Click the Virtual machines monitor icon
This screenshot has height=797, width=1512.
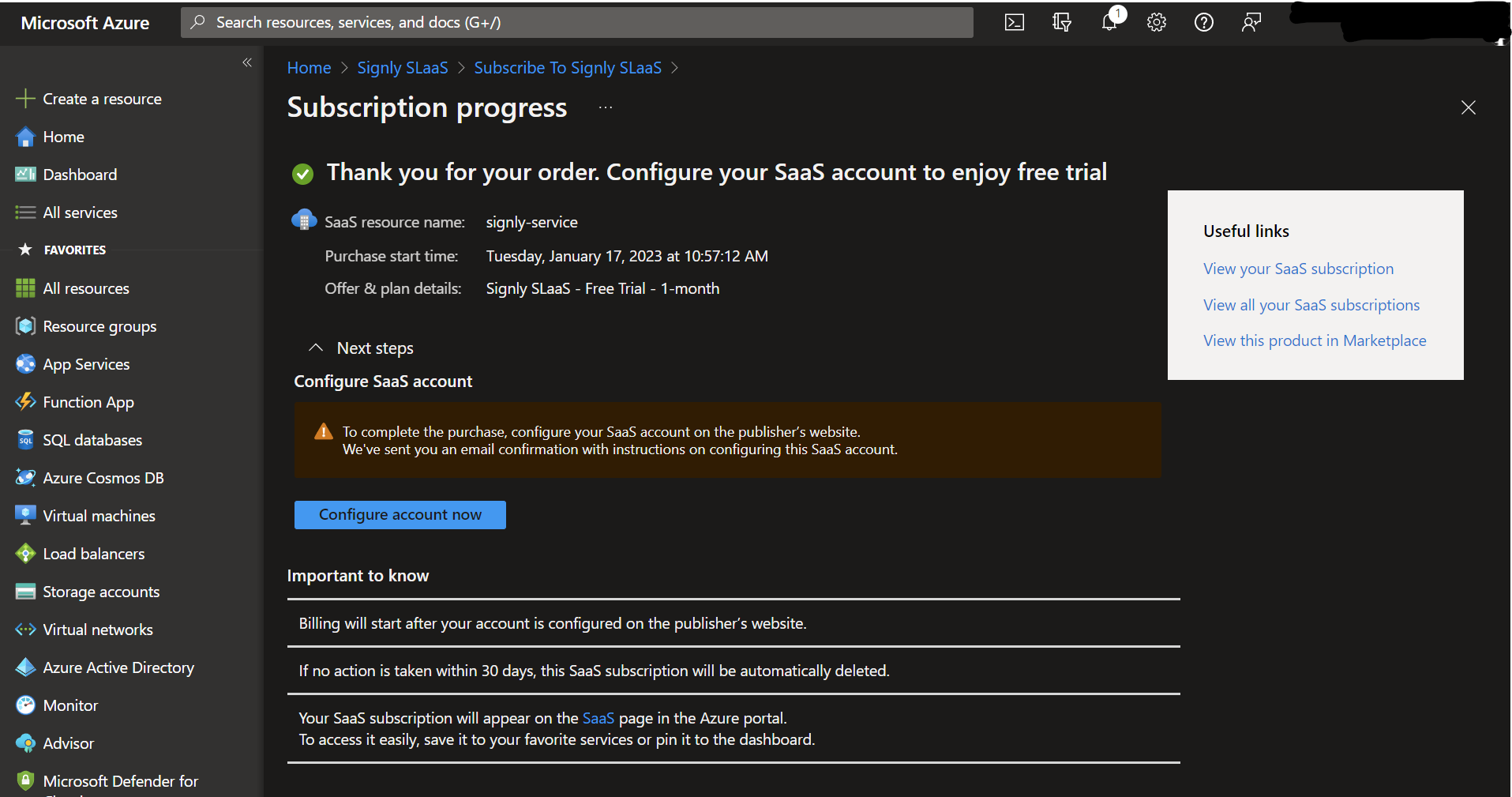point(25,516)
